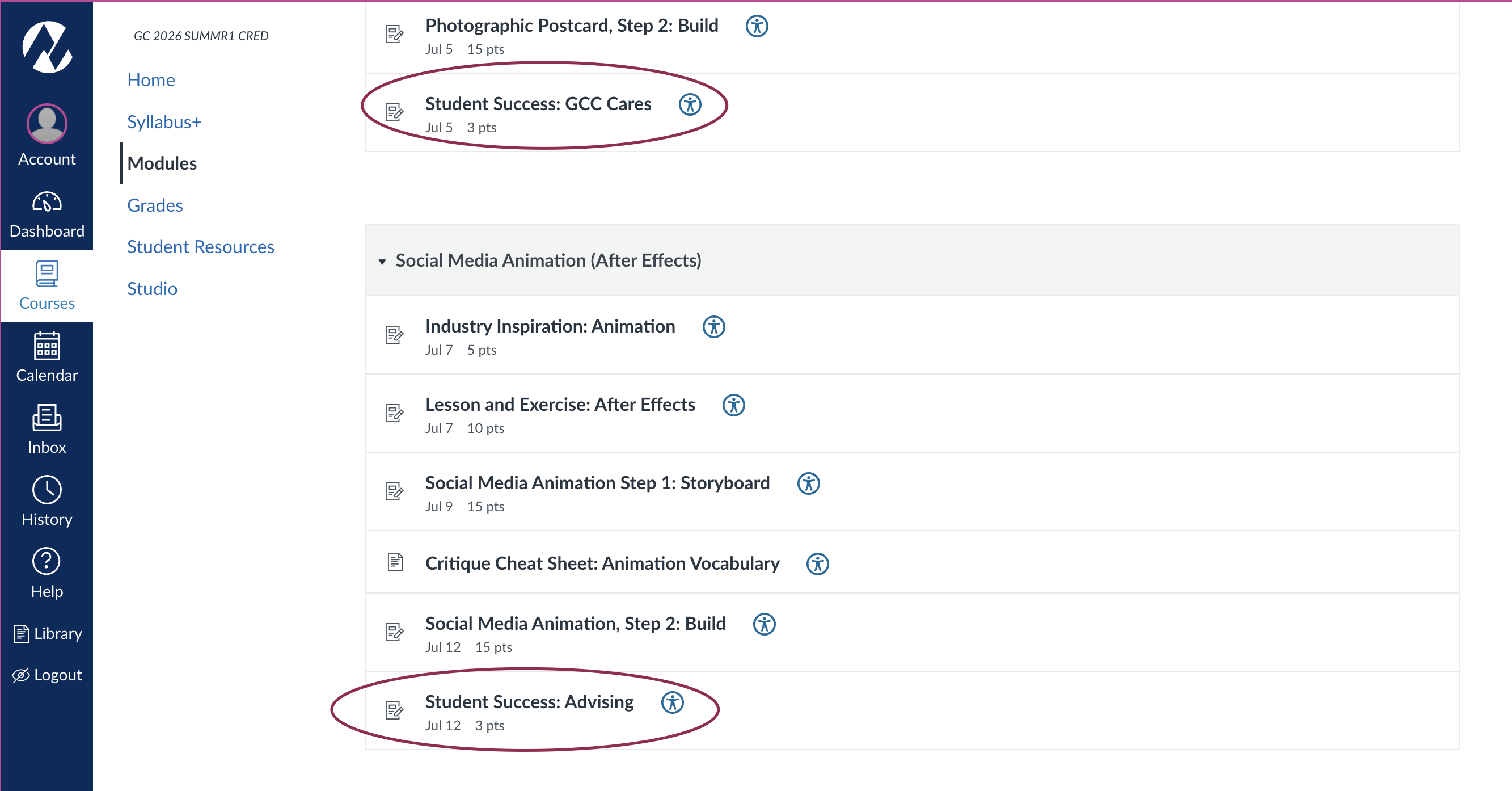The width and height of the screenshot is (1512, 791).
Task: Select Student Resources in course menu
Action: 201,247
